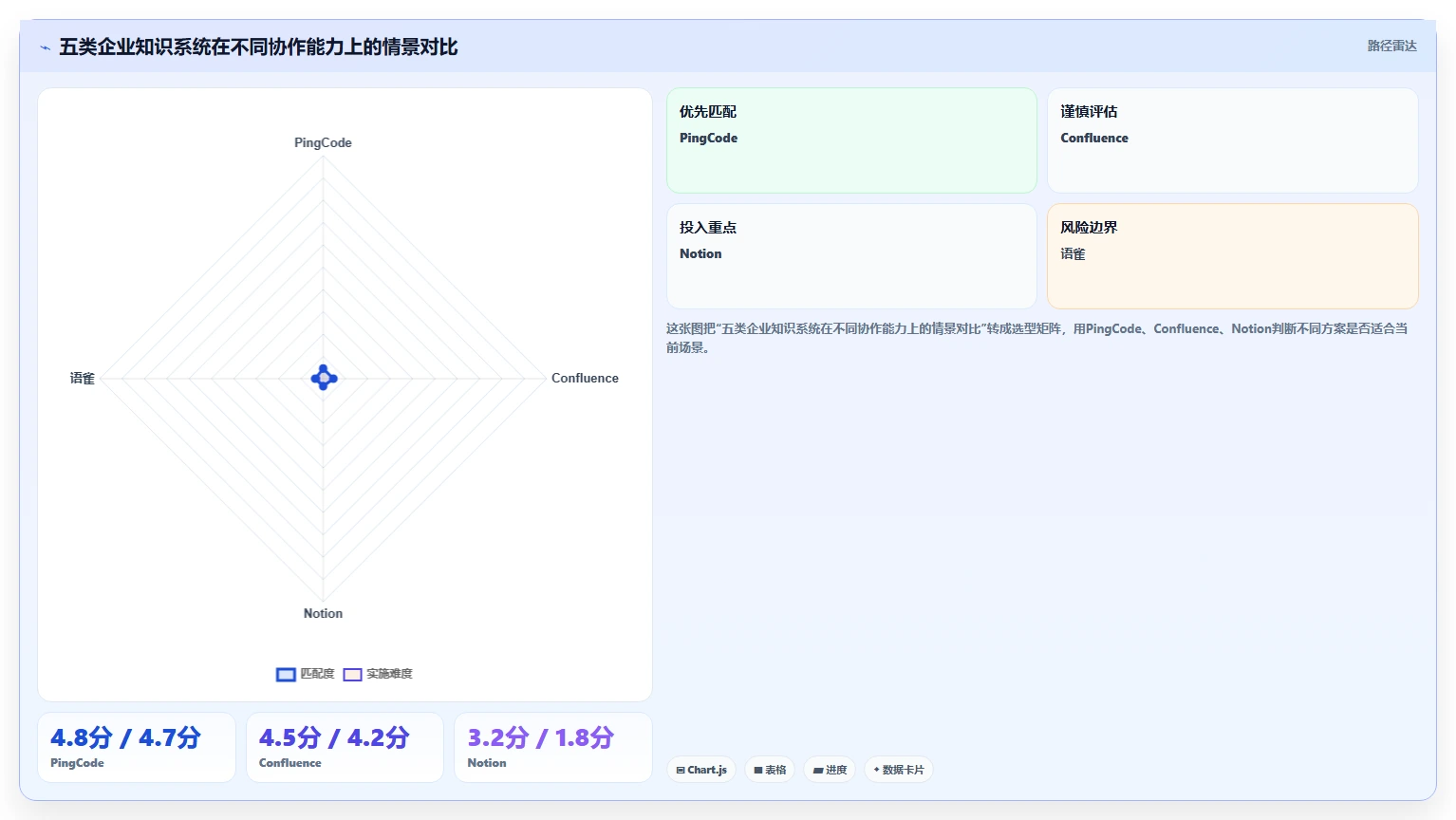Click the 进度 tag icon
Image resolution: width=1456 pixels, height=820 pixels.
pos(818,771)
